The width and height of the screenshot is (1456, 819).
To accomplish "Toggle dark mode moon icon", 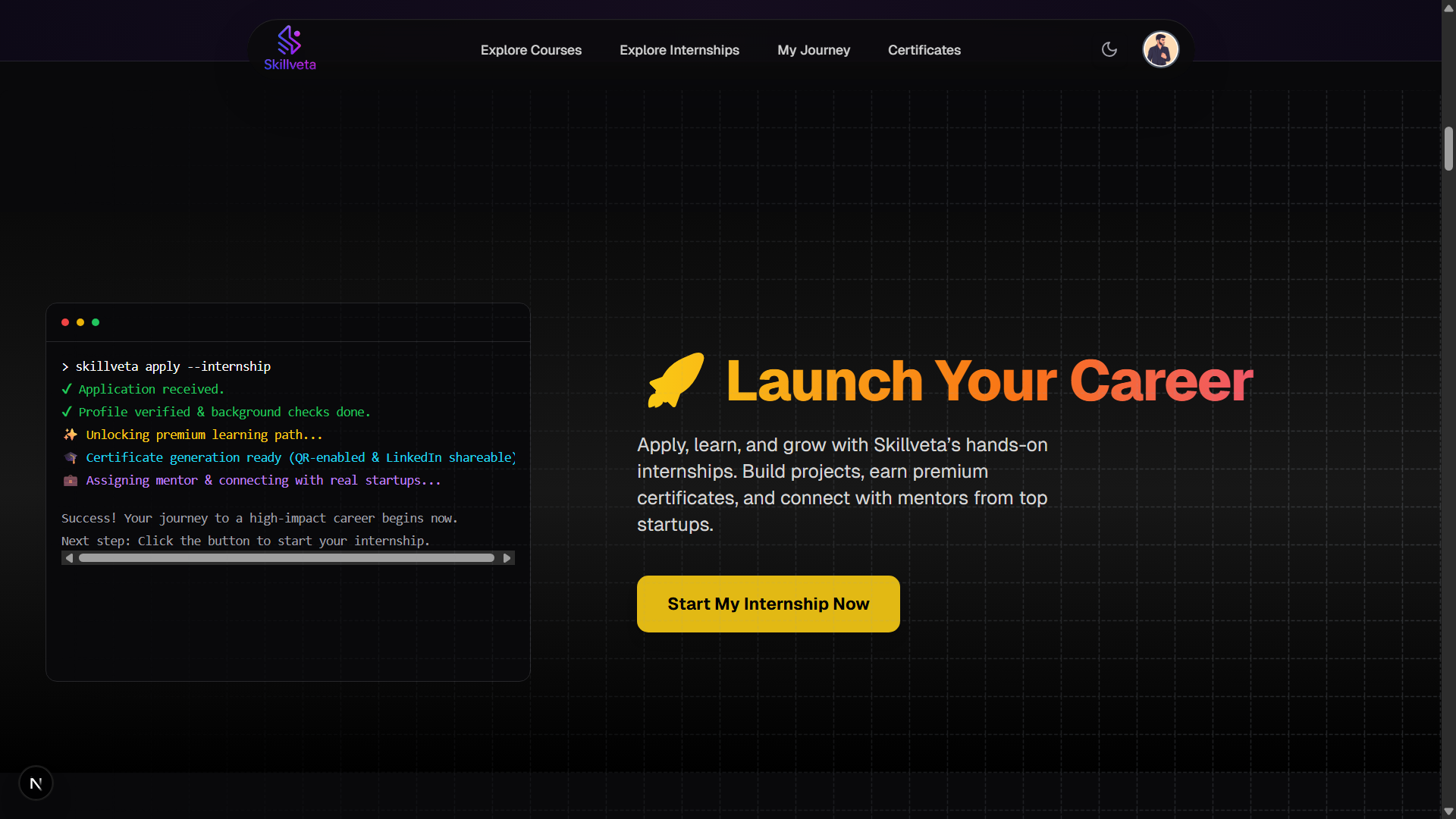I will click(1109, 49).
